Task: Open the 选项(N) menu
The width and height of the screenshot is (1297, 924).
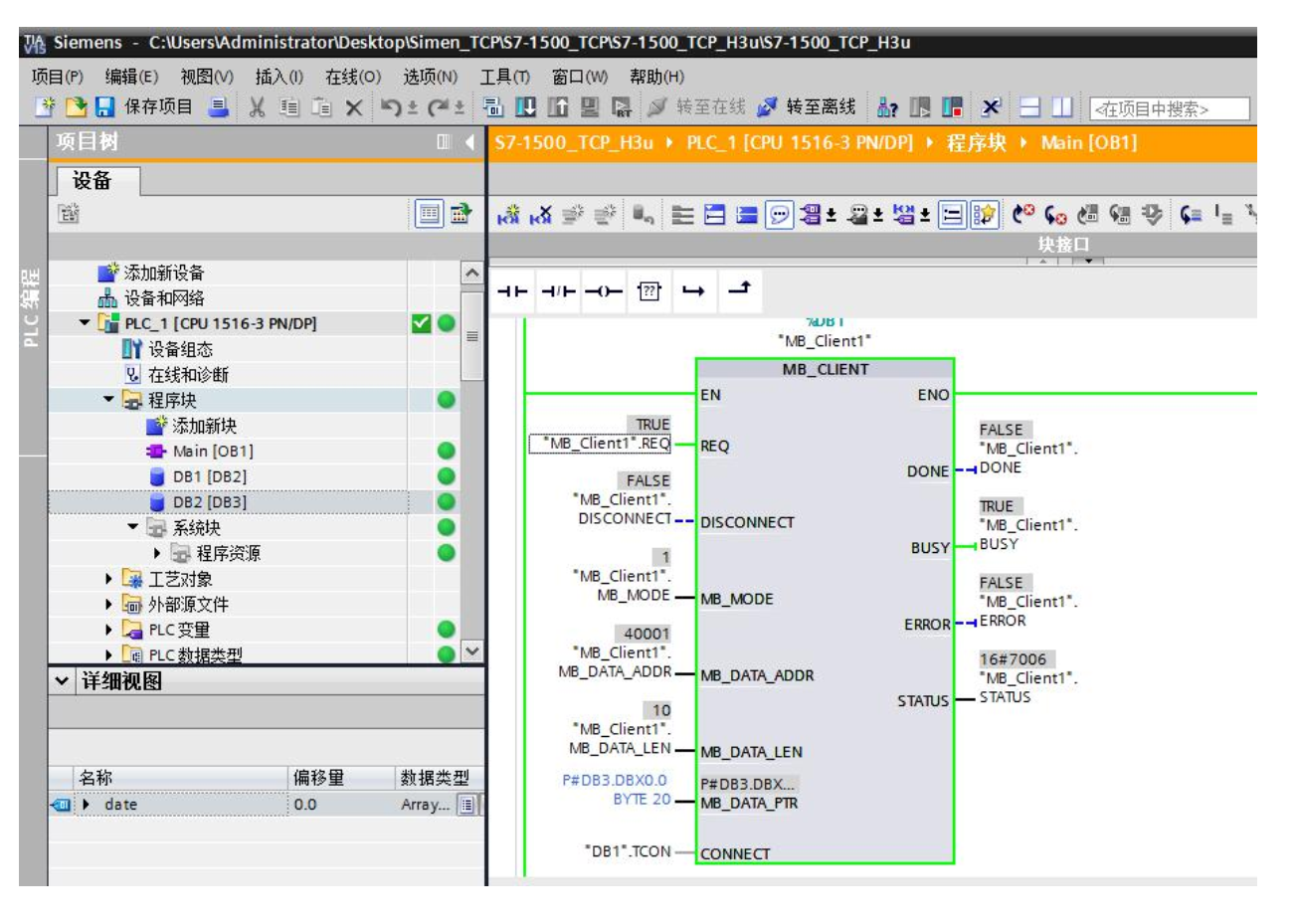Action: click(x=430, y=77)
